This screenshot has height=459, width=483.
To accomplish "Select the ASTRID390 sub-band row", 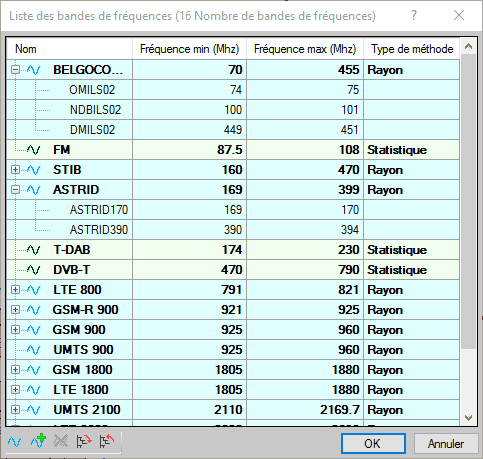I will pyautogui.click(x=233, y=230).
